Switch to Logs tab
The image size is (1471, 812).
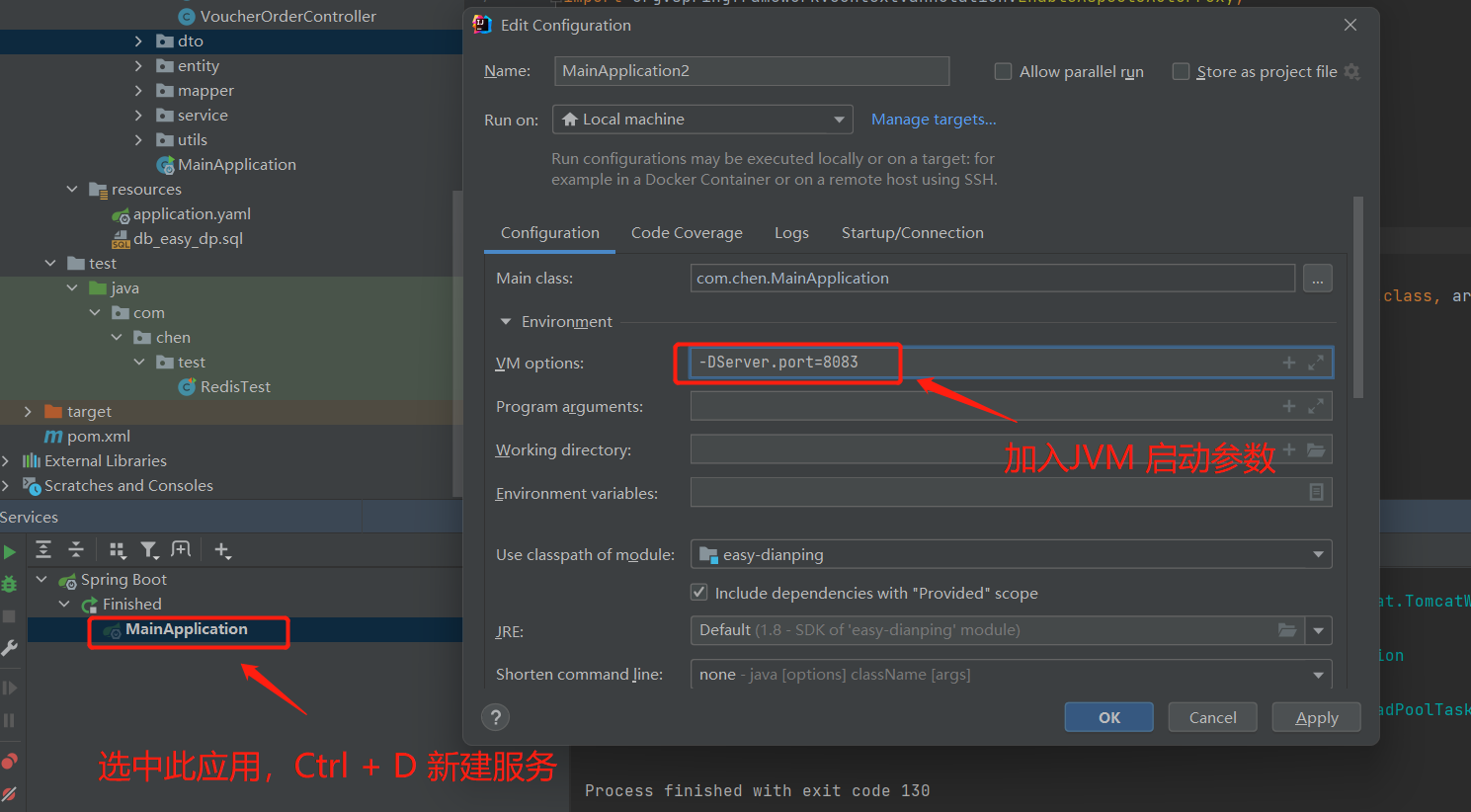[791, 233]
